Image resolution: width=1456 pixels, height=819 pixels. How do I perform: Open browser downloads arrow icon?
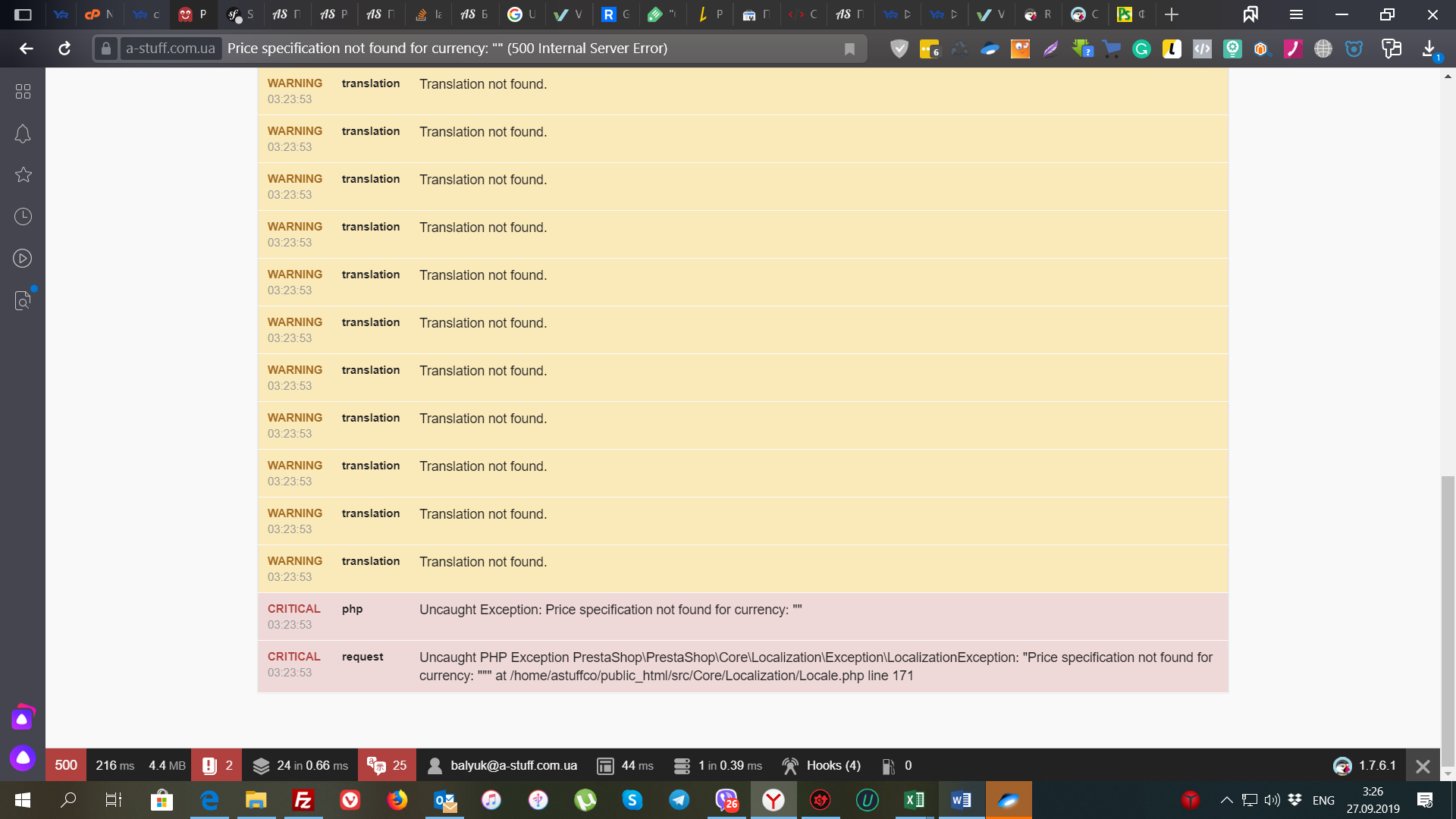(x=1429, y=49)
